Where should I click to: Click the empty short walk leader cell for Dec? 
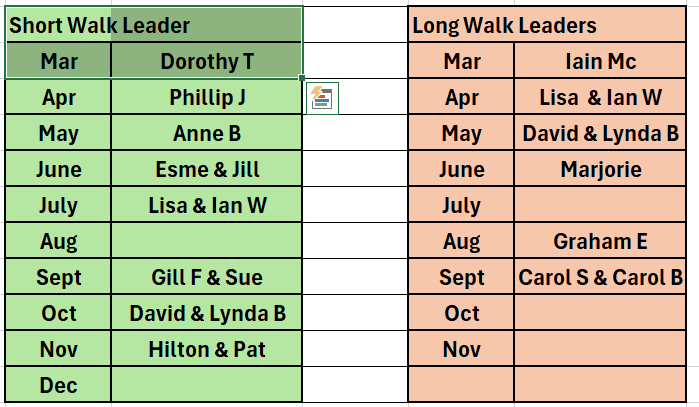[207, 386]
